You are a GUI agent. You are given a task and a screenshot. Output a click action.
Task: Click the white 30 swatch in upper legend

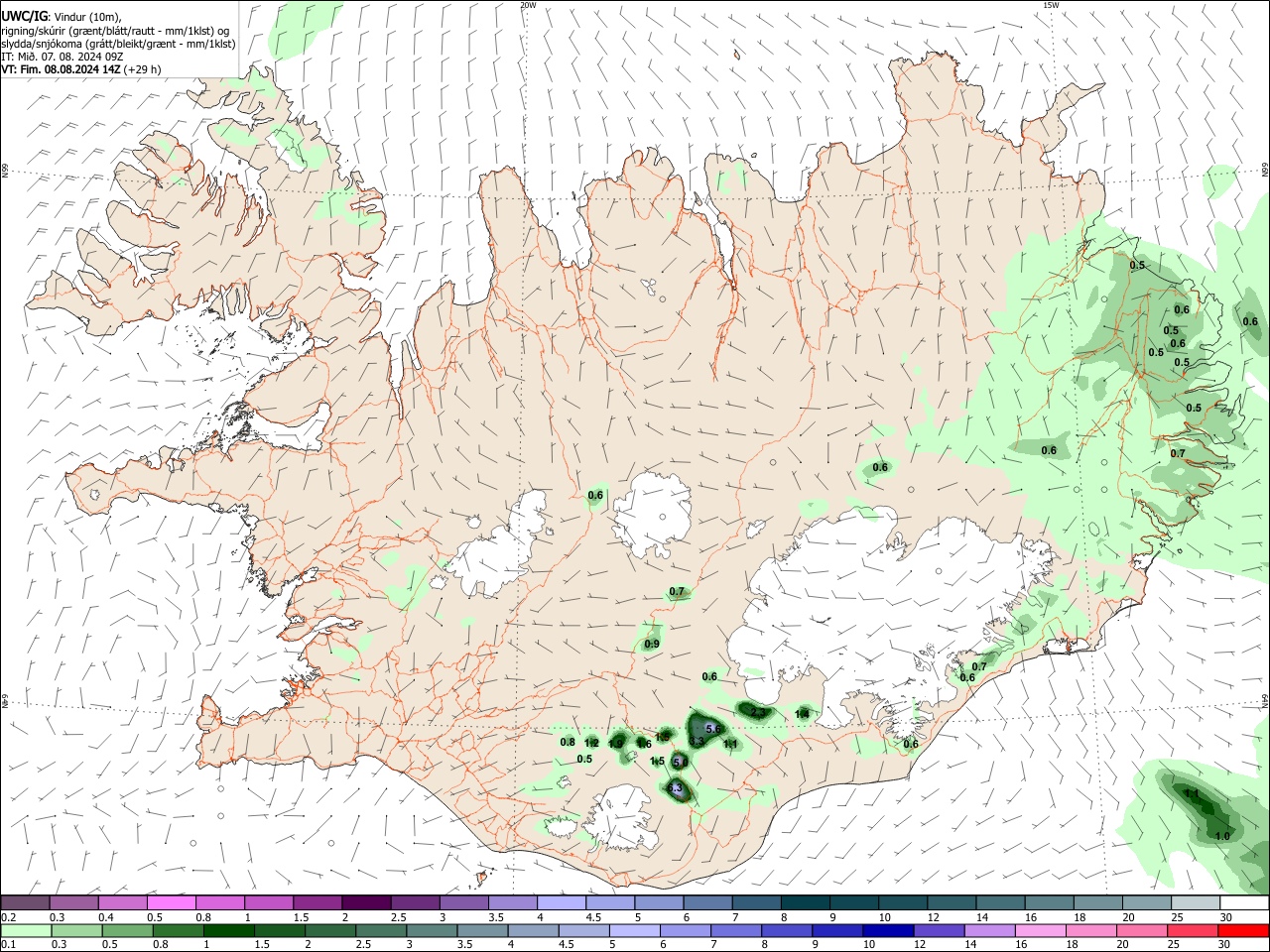1245,902
